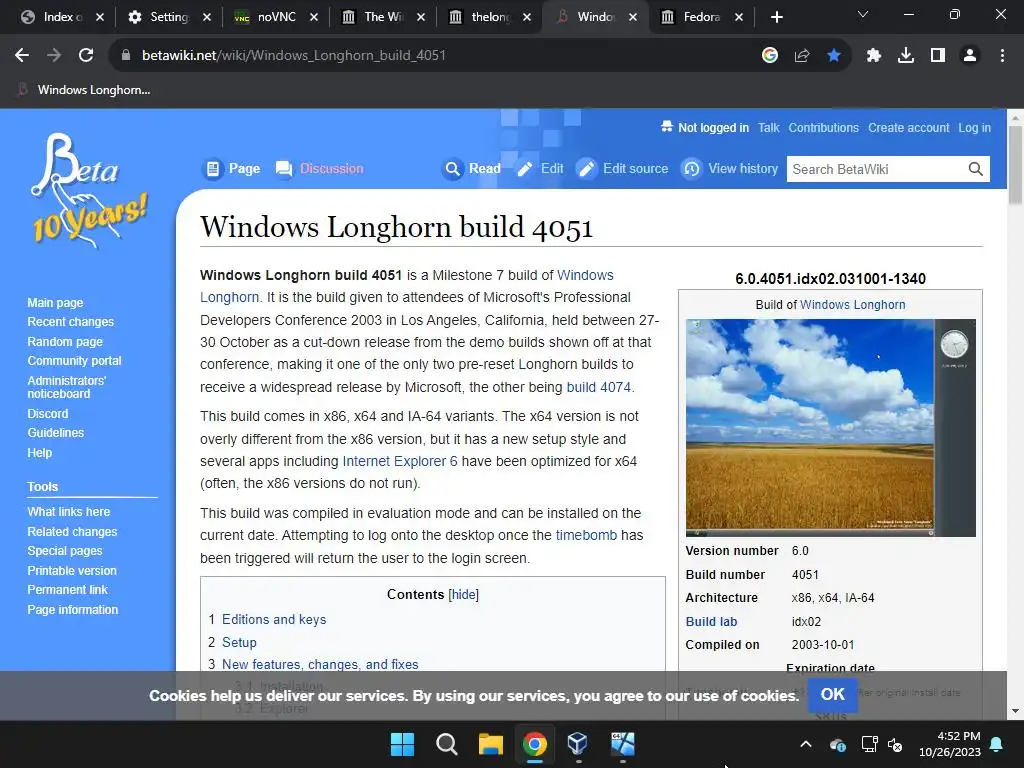Image resolution: width=1024 pixels, height=768 pixels.
Task: Click the muted volume tray icon
Action: coord(895,744)
